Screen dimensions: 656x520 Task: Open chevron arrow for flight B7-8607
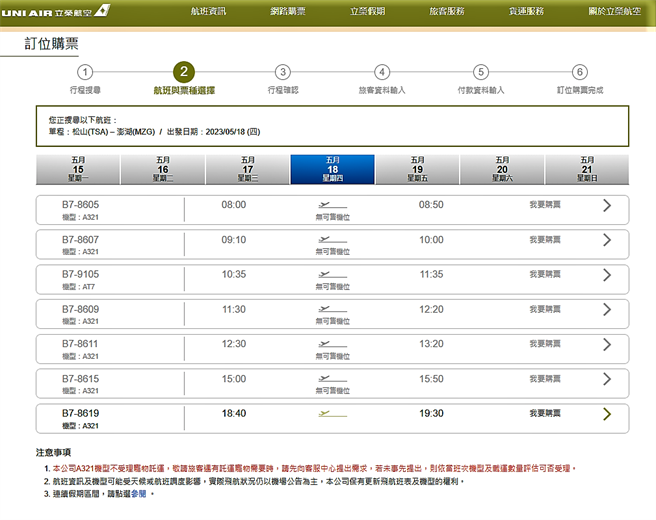pyautogui.click(x=607, y=240)
